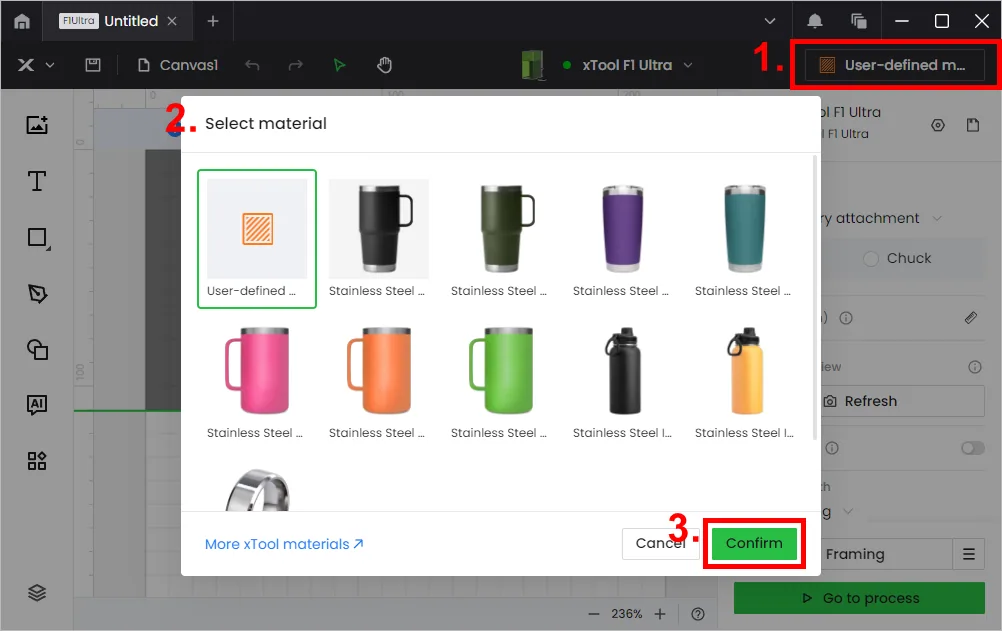Select the purple Stainless Steel tumbler
The image size is (1002, 631).
[622, 238]
